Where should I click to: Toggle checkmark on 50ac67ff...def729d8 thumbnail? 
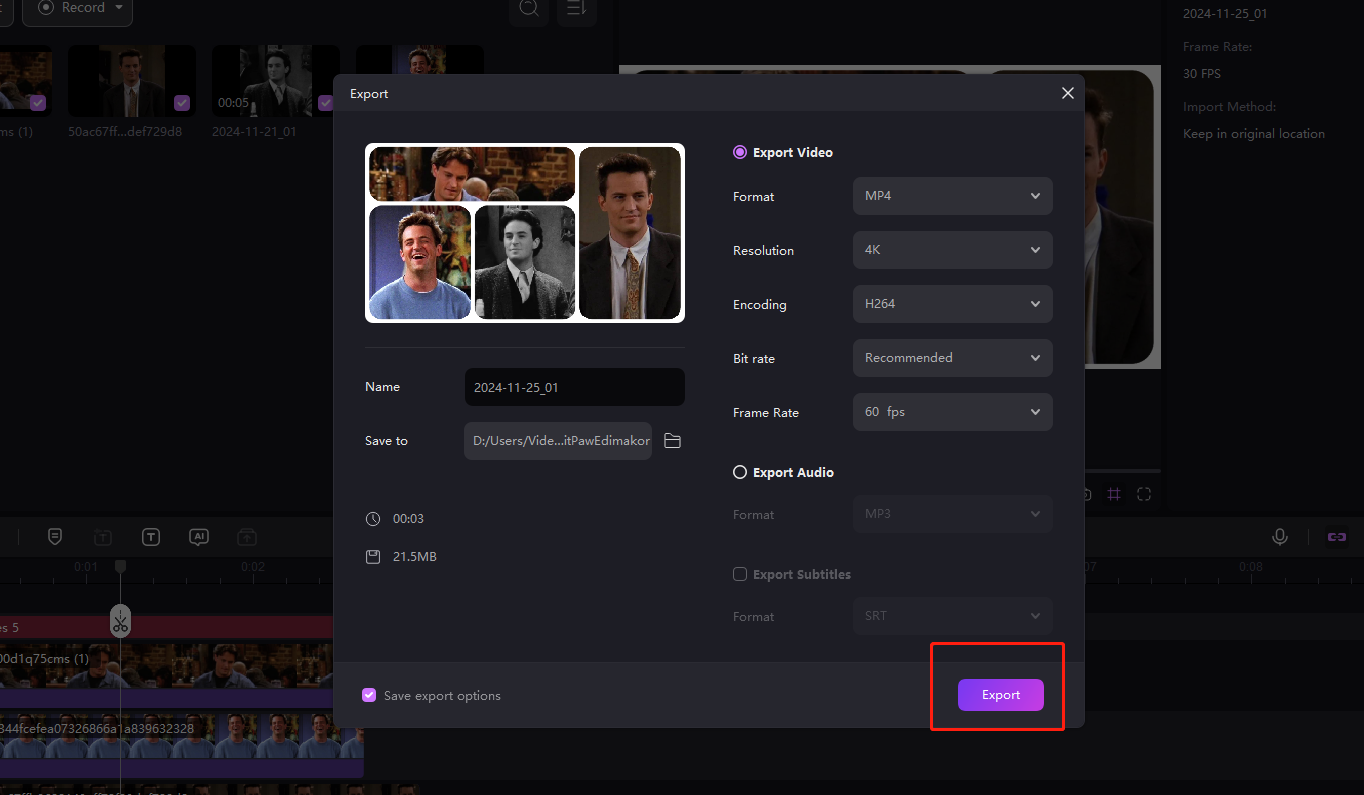point(181,102)
